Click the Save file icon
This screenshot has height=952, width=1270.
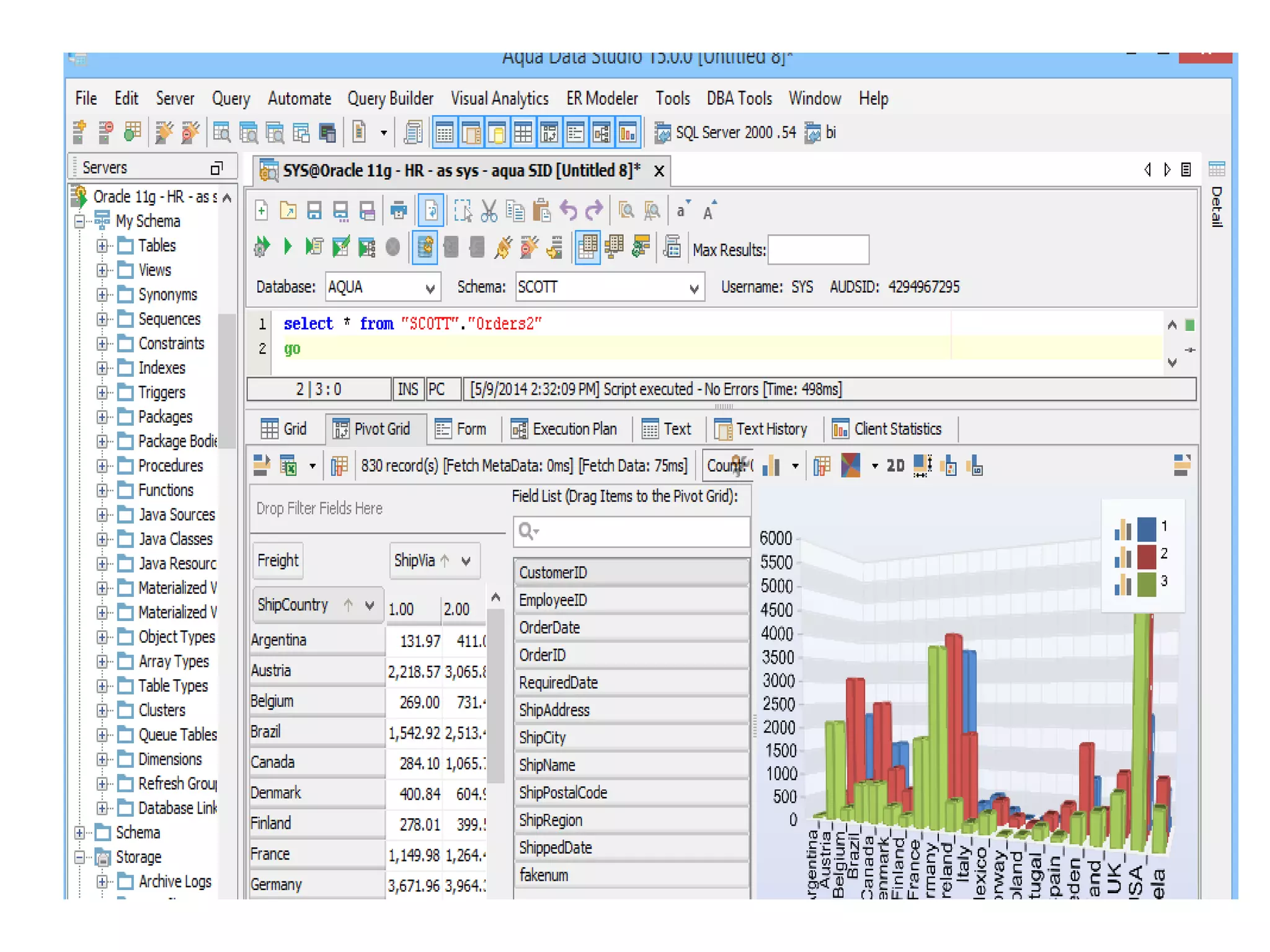314,211
